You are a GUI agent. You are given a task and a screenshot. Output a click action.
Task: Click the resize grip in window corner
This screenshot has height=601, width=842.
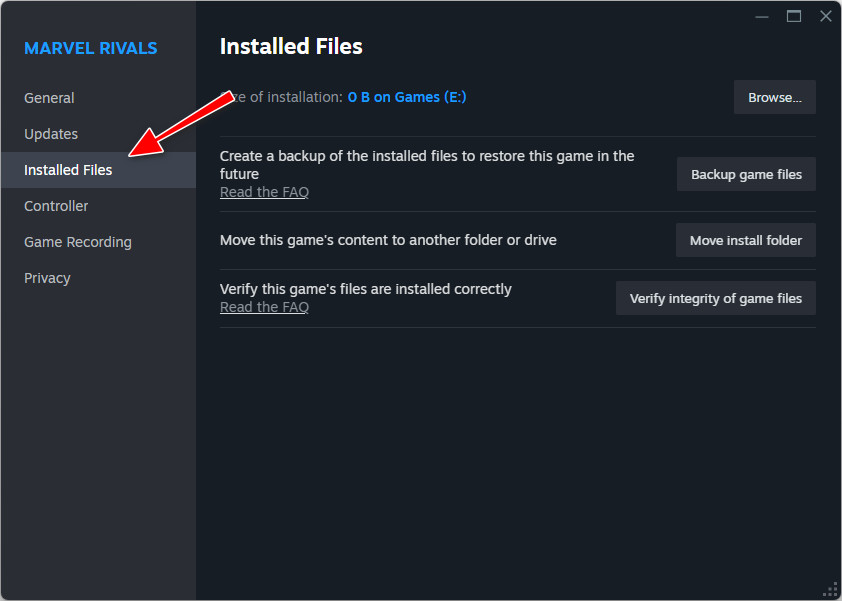(x=830, y=590)
